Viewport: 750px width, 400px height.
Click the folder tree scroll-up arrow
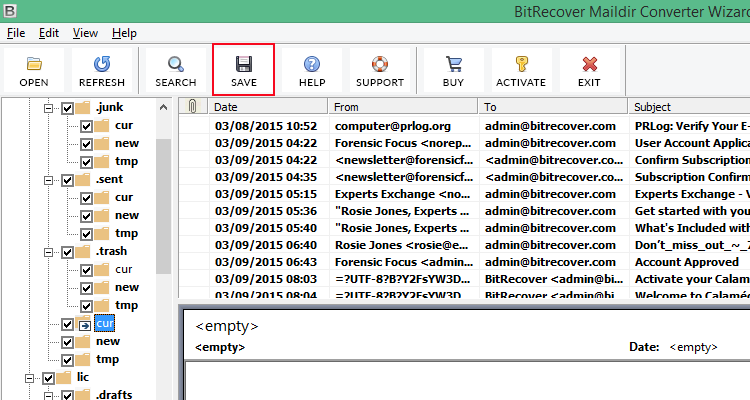click(163, 107)
